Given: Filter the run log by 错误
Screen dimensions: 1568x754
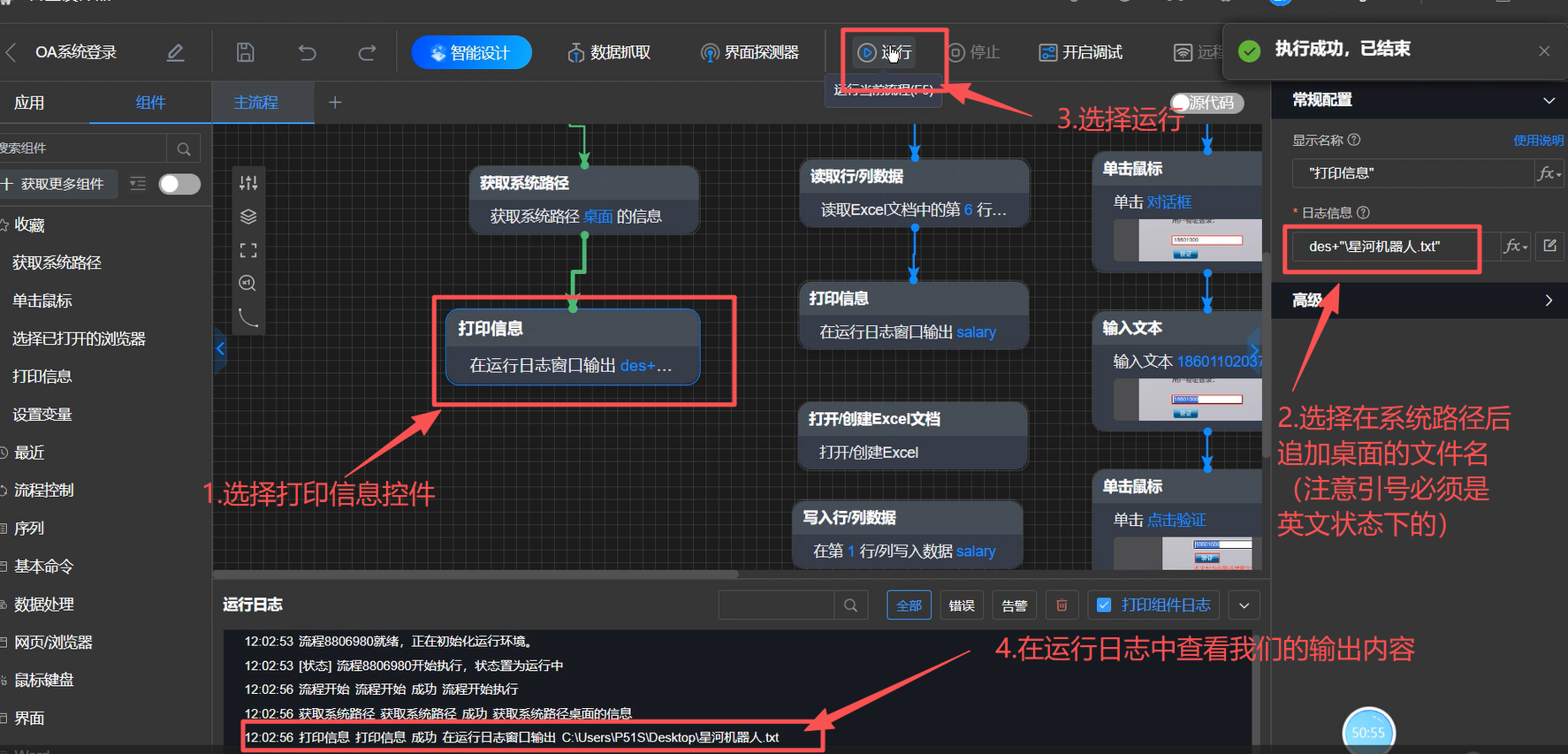Looking at the screenshot, I should [962, 605].
